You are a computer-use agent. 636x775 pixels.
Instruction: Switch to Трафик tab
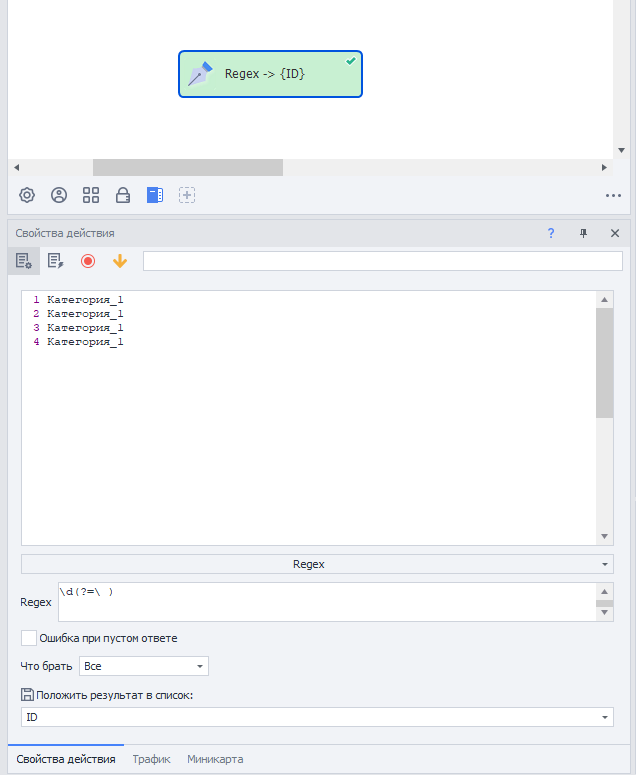(151, 759)
